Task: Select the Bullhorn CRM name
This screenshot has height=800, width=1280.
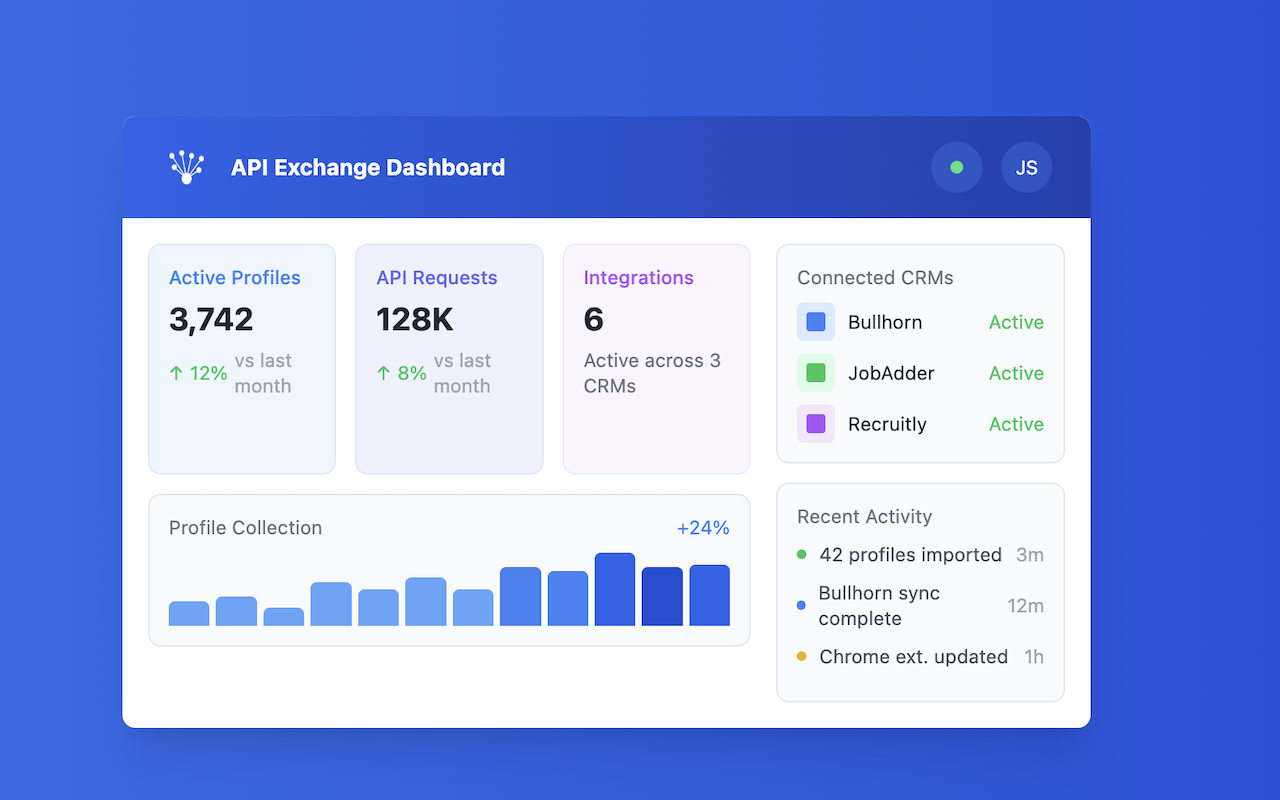Action: click(x=885, y=322)
